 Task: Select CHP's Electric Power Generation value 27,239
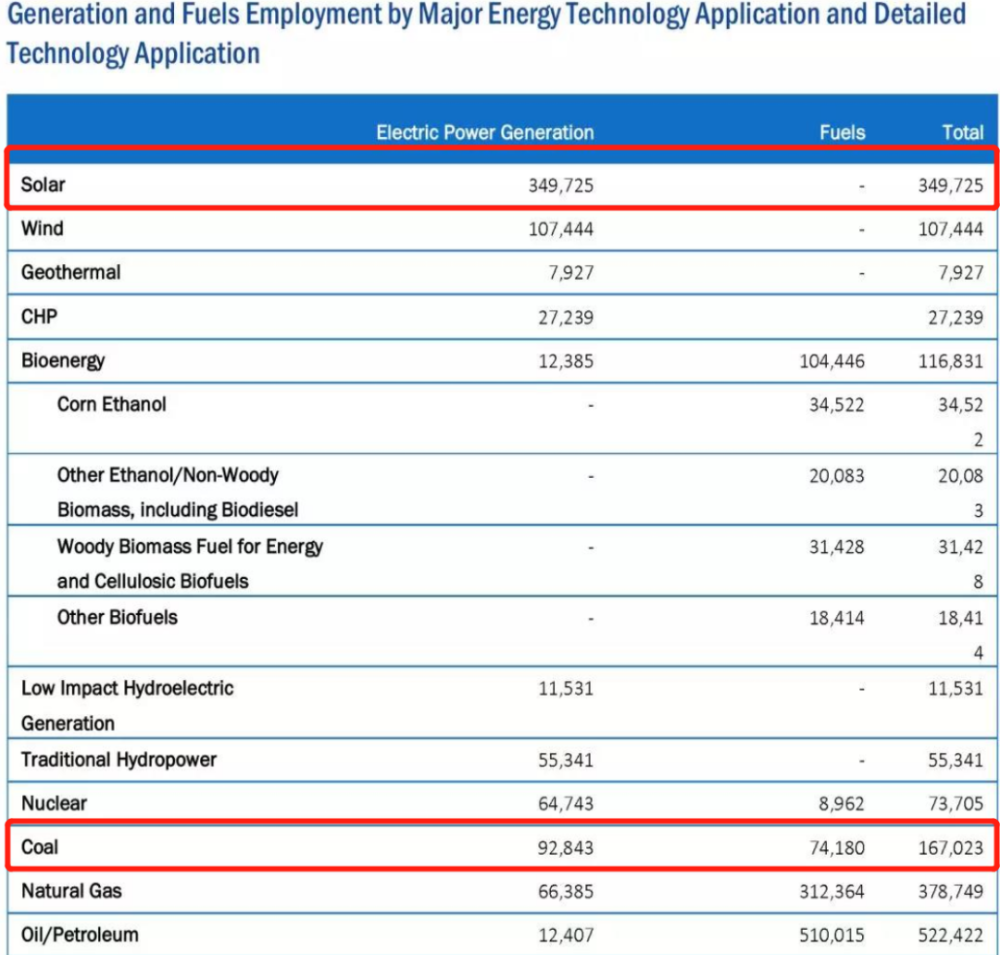tap(566, 318)
